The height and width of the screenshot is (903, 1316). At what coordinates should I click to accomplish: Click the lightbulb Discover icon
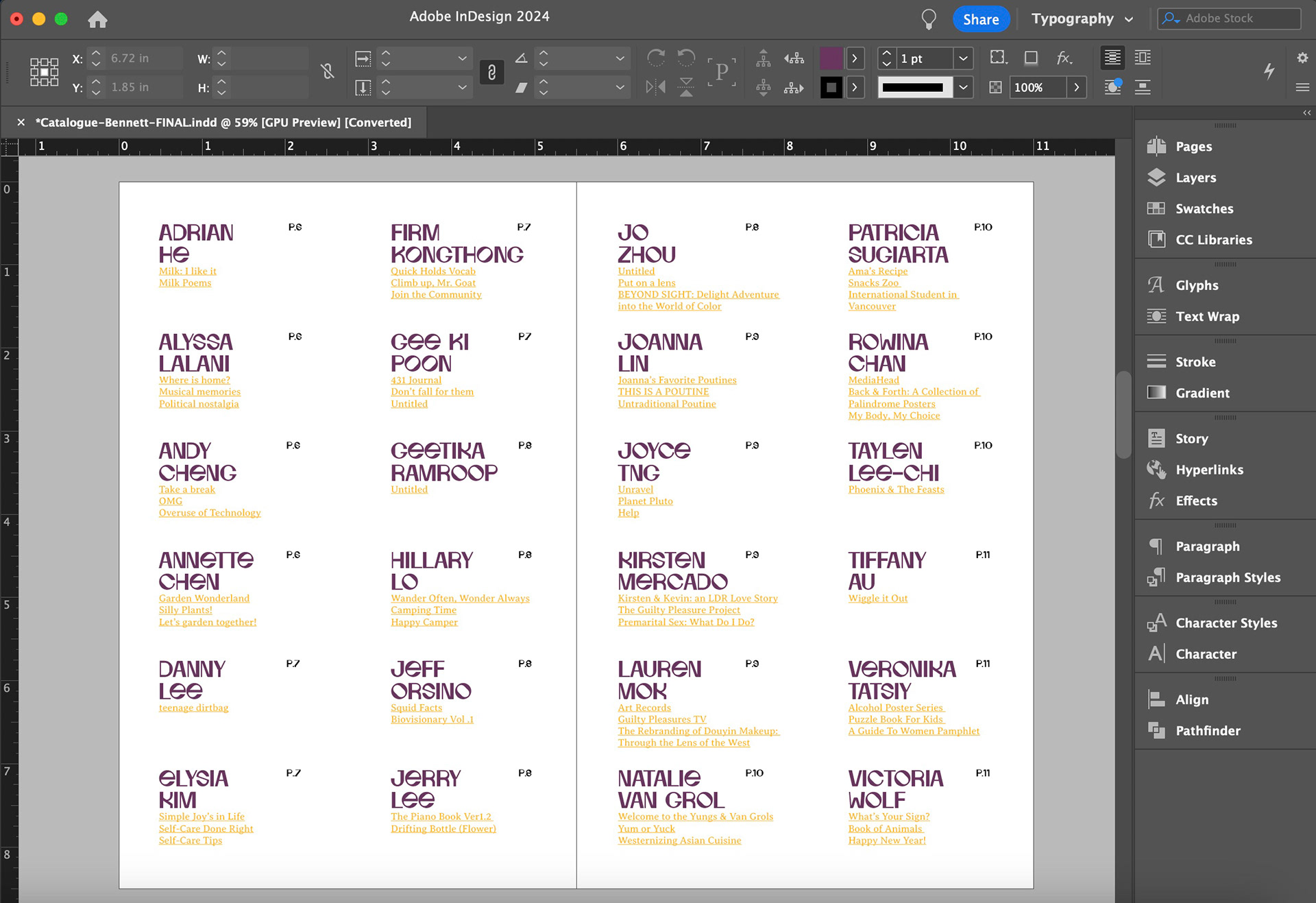pos(928,19)
